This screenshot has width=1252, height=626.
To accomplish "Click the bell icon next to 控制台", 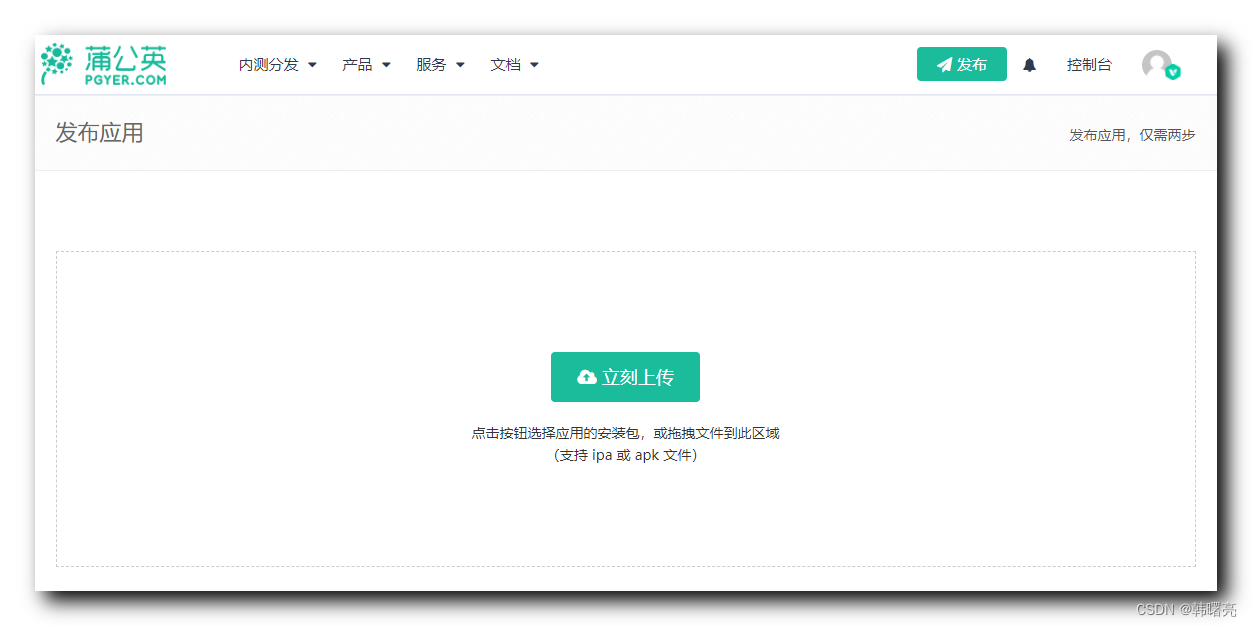I will click(x=1030, y=64).
